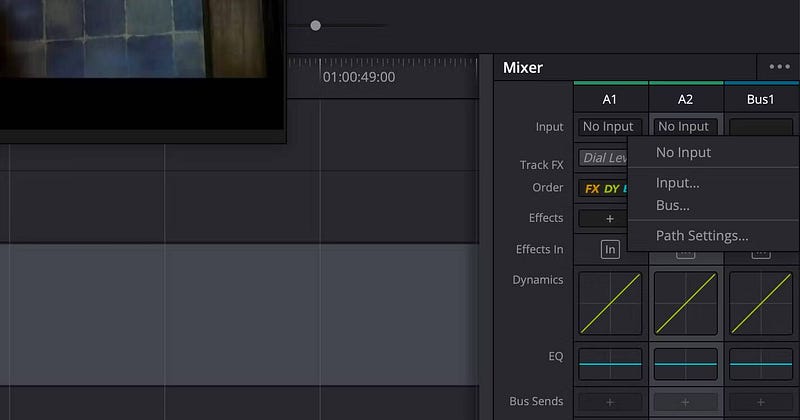The image size is (800, 420).
Task: Click the Dial Level Track FX on A1
Action: 603,158
